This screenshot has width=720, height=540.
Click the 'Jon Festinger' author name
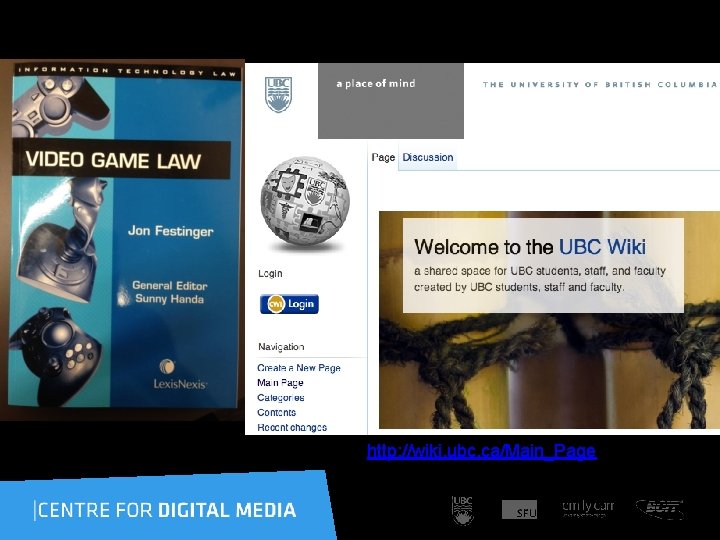[x=171, y=231]
